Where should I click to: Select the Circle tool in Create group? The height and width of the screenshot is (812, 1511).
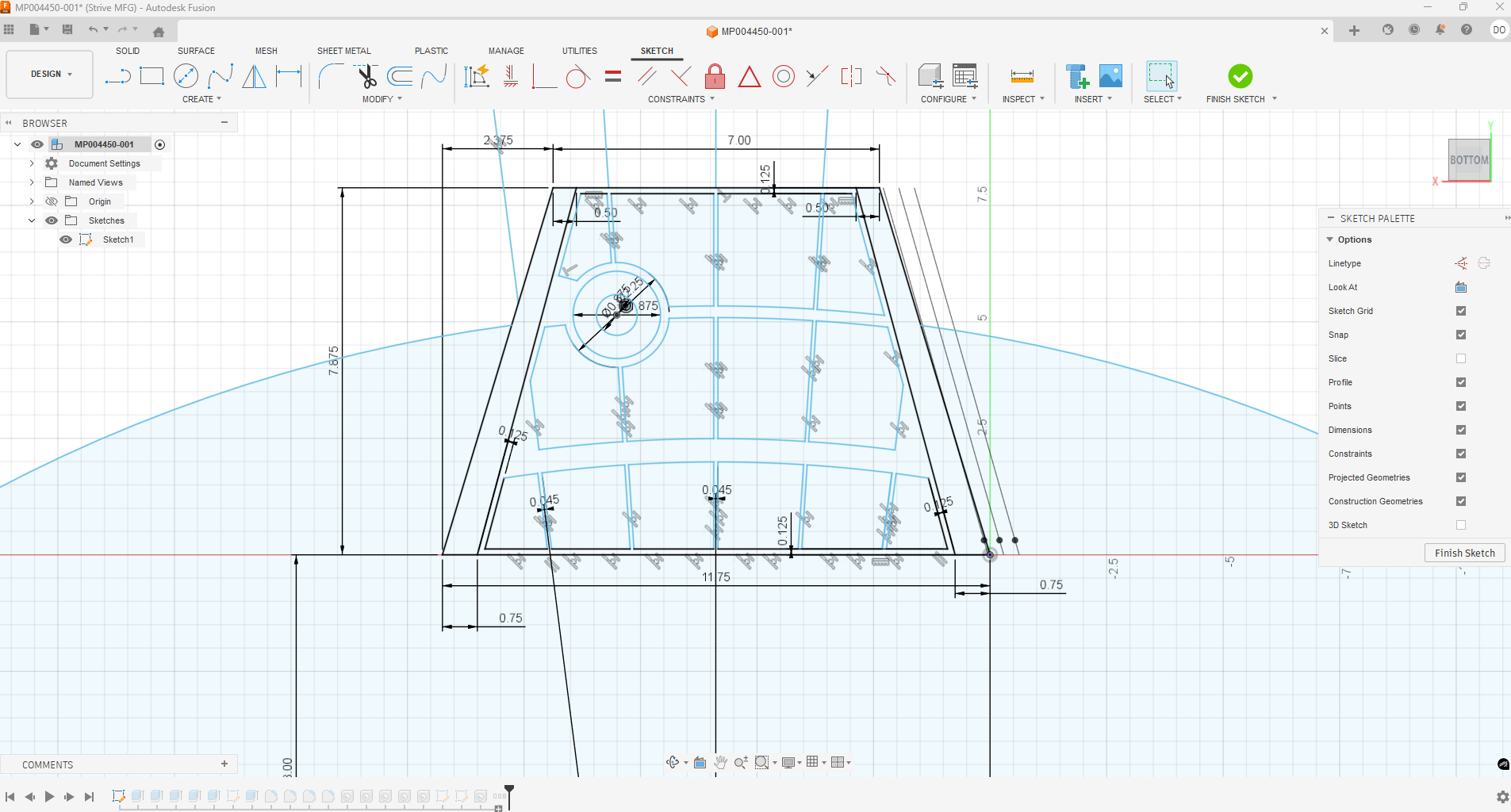(x=187, y=75)
